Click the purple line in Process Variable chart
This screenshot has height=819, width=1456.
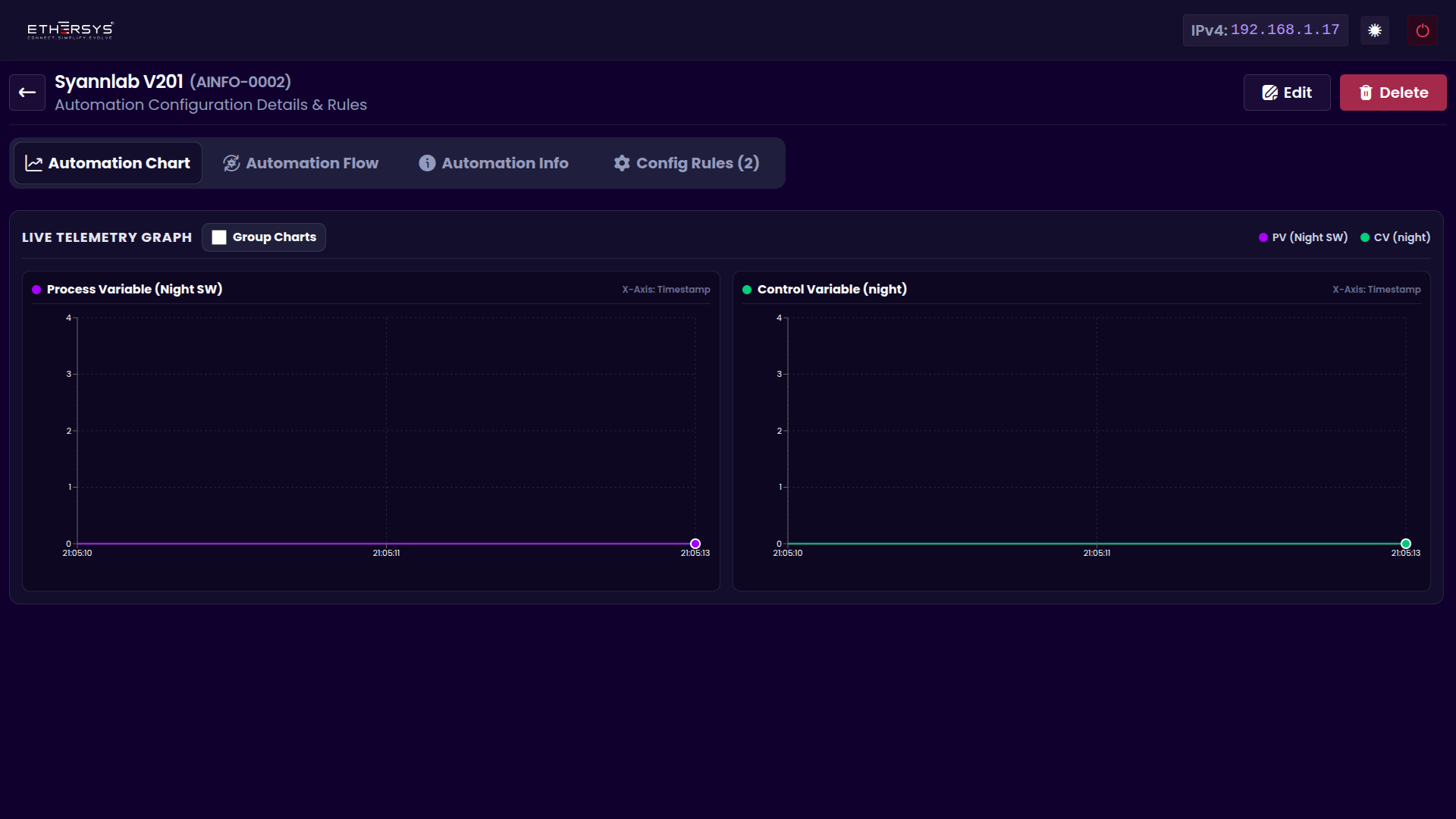(x=386, y=544)
